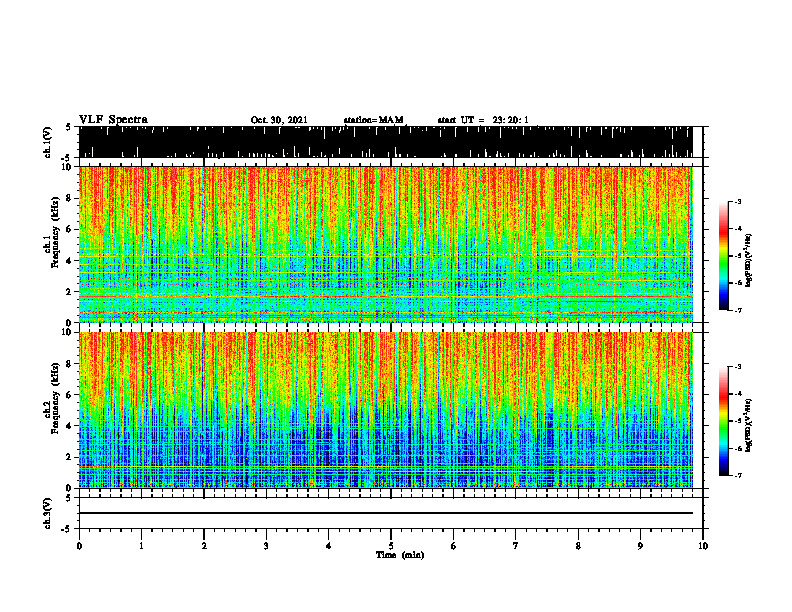Image resolution: width=792 pixels, height=612 pixels.
Task: Click time axis tick label "8"
Action: tap(578, 546)
